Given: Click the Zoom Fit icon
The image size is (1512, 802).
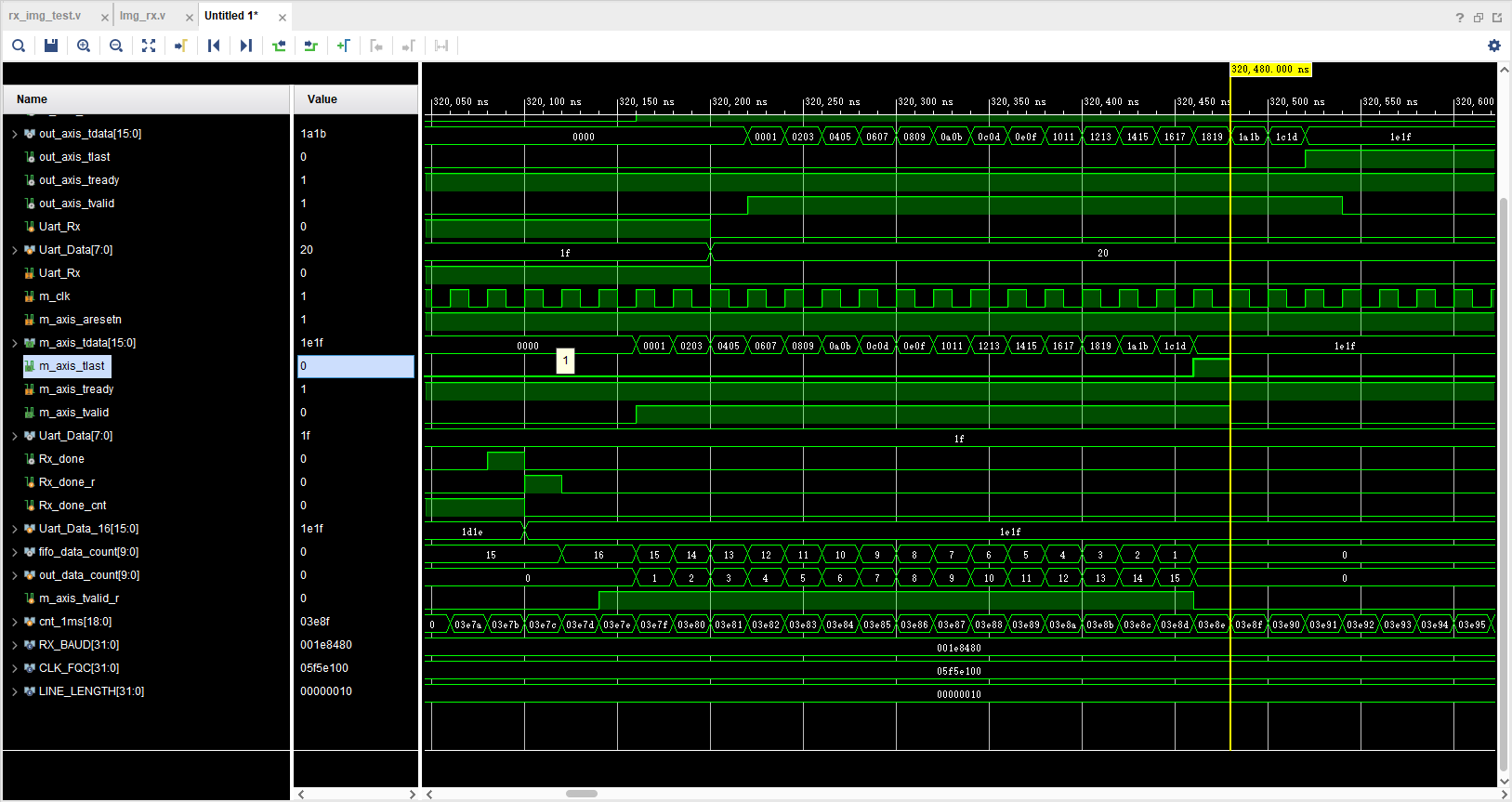Looking at the screenshot, I should pyautogui.click(x=149, y=46).
